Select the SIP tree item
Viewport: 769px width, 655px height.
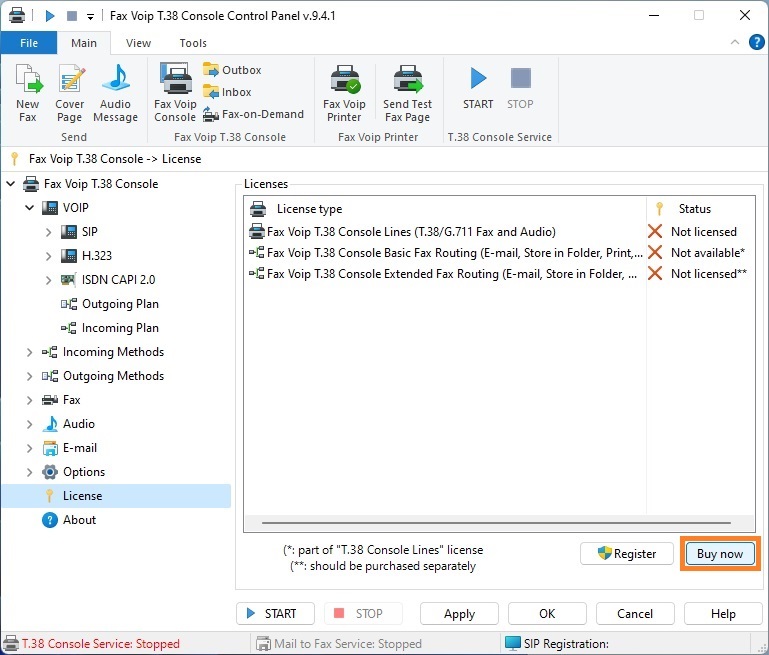point(79,232)
